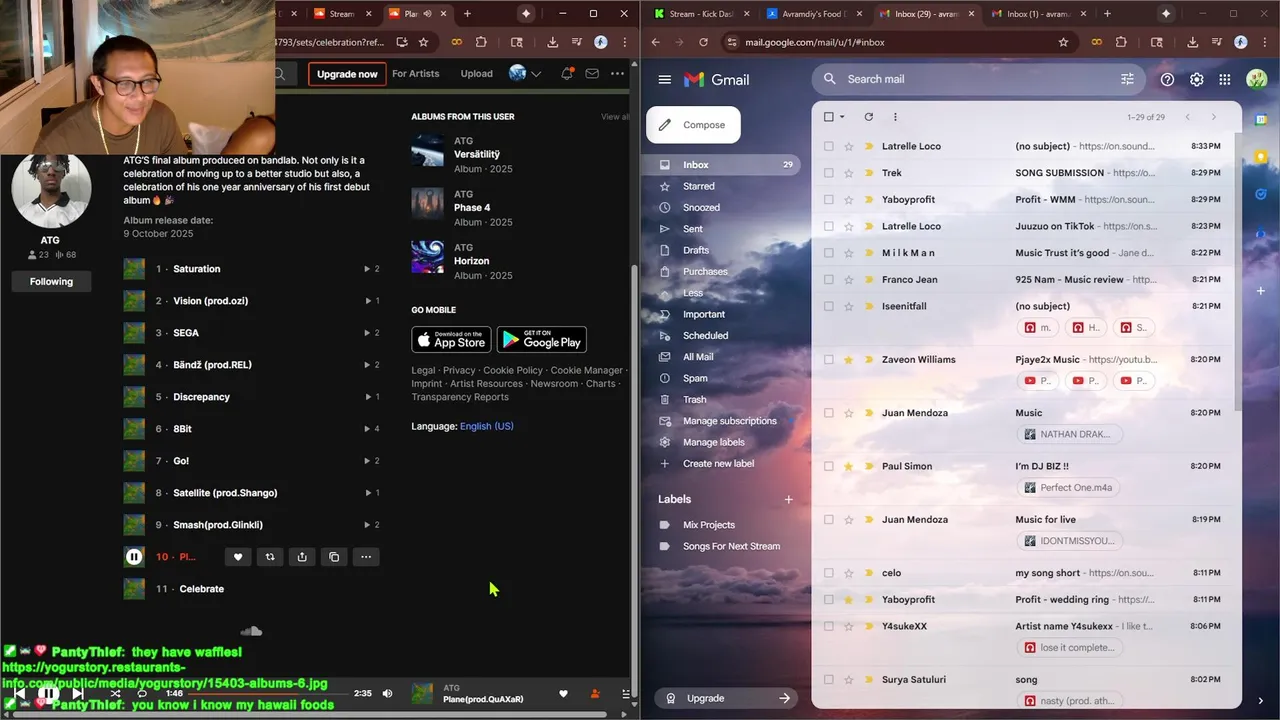The width and height of the screenshot is (1280, 720).
Task: Open Google apps grid
Action: click(1225, 80)
